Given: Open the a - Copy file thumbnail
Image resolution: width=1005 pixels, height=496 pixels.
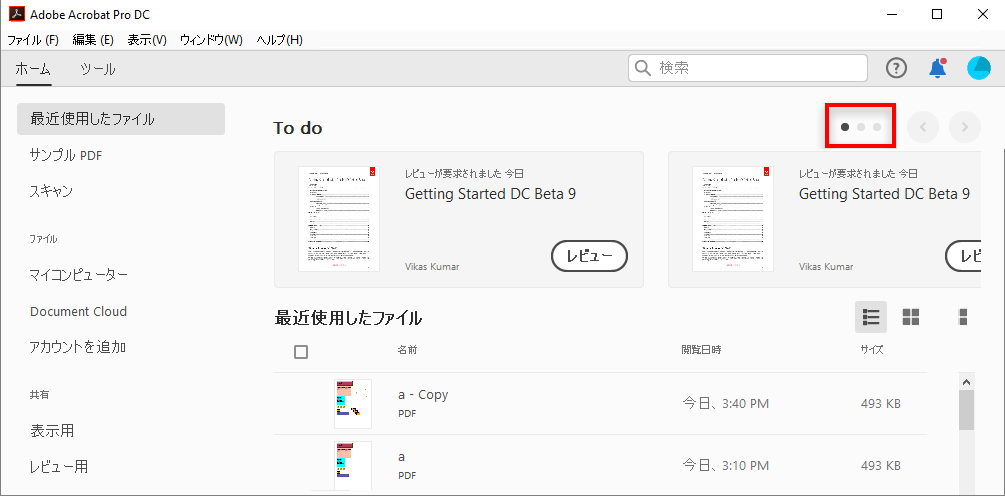Looking at the screenshot, I should 353,404.
